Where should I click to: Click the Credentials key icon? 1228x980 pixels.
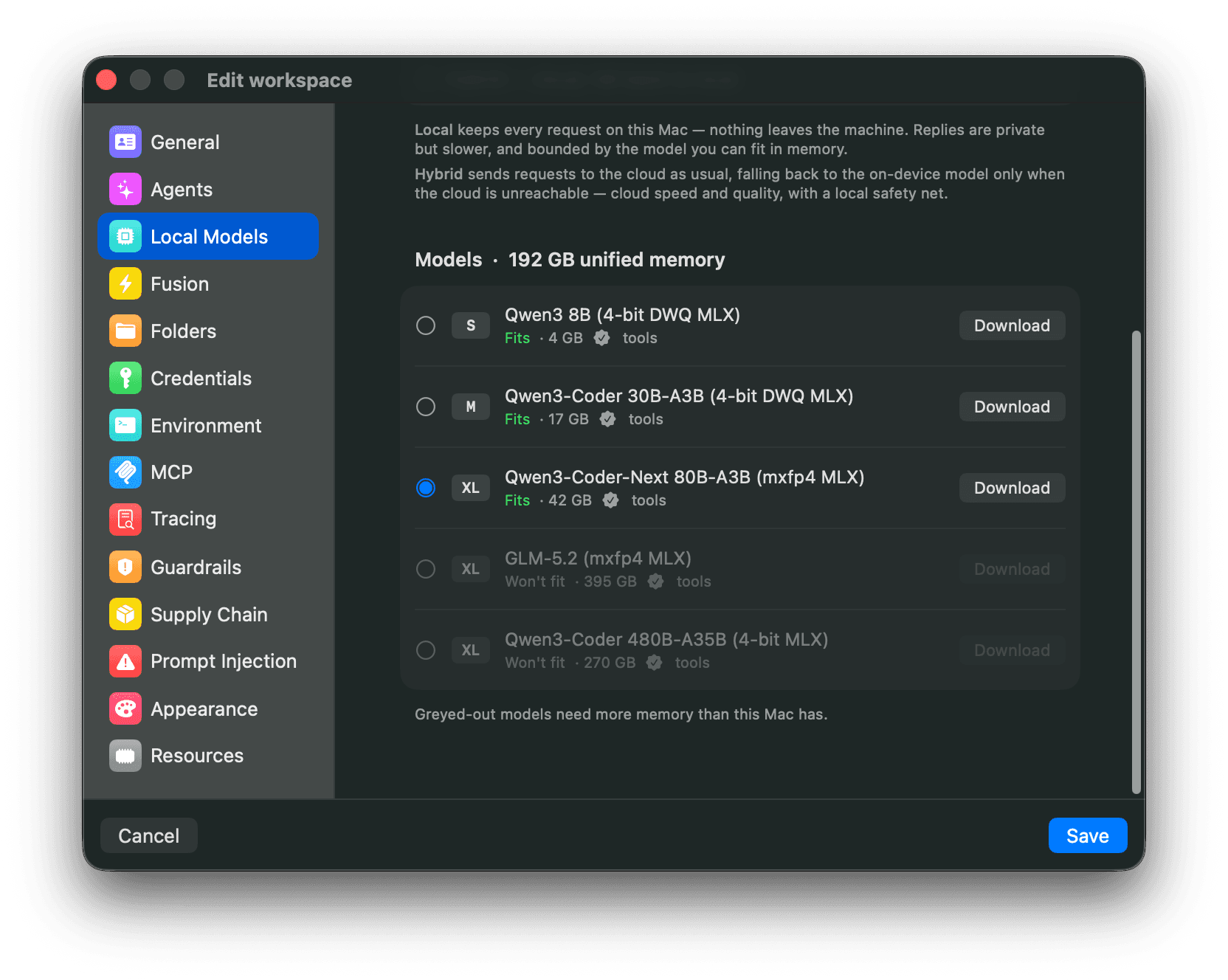click(125, 378)
